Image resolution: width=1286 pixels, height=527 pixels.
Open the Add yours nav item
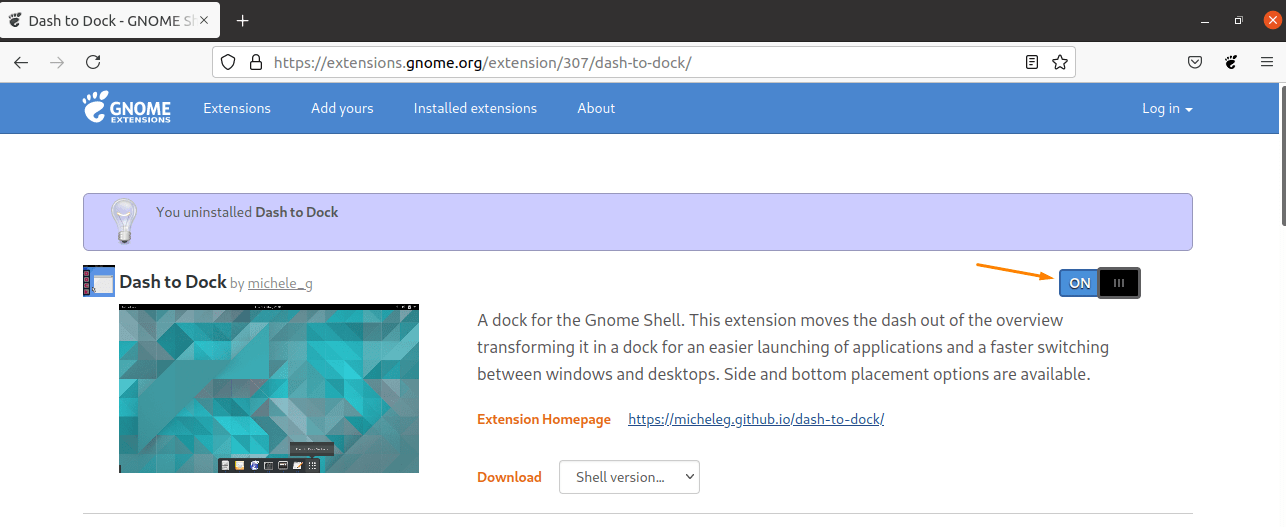342,108
